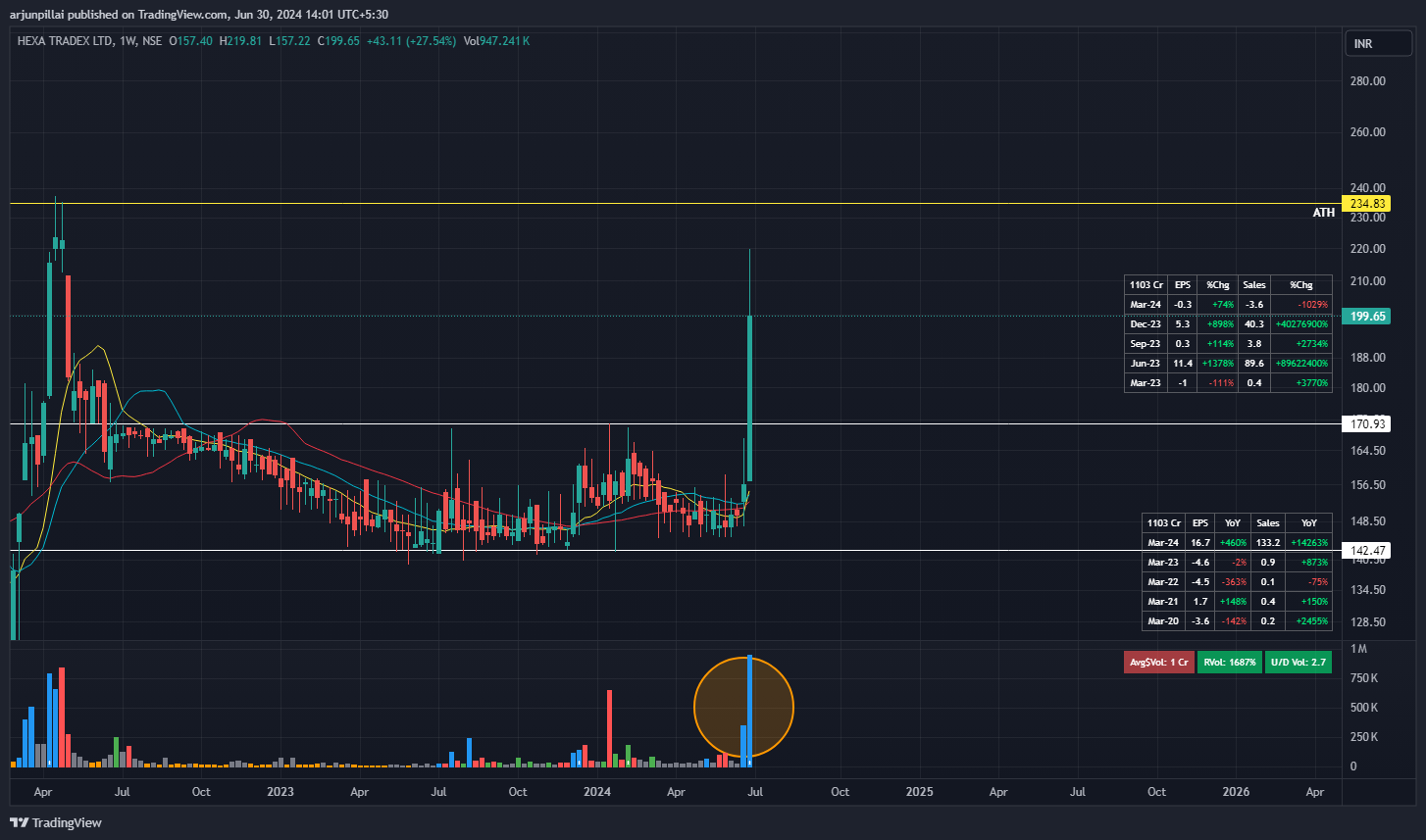This screenshot has width=1426, height=840.
Task: Click the Jun-23 row in quarterly table
Action: pyautogui.click(x=1228, y=363)
